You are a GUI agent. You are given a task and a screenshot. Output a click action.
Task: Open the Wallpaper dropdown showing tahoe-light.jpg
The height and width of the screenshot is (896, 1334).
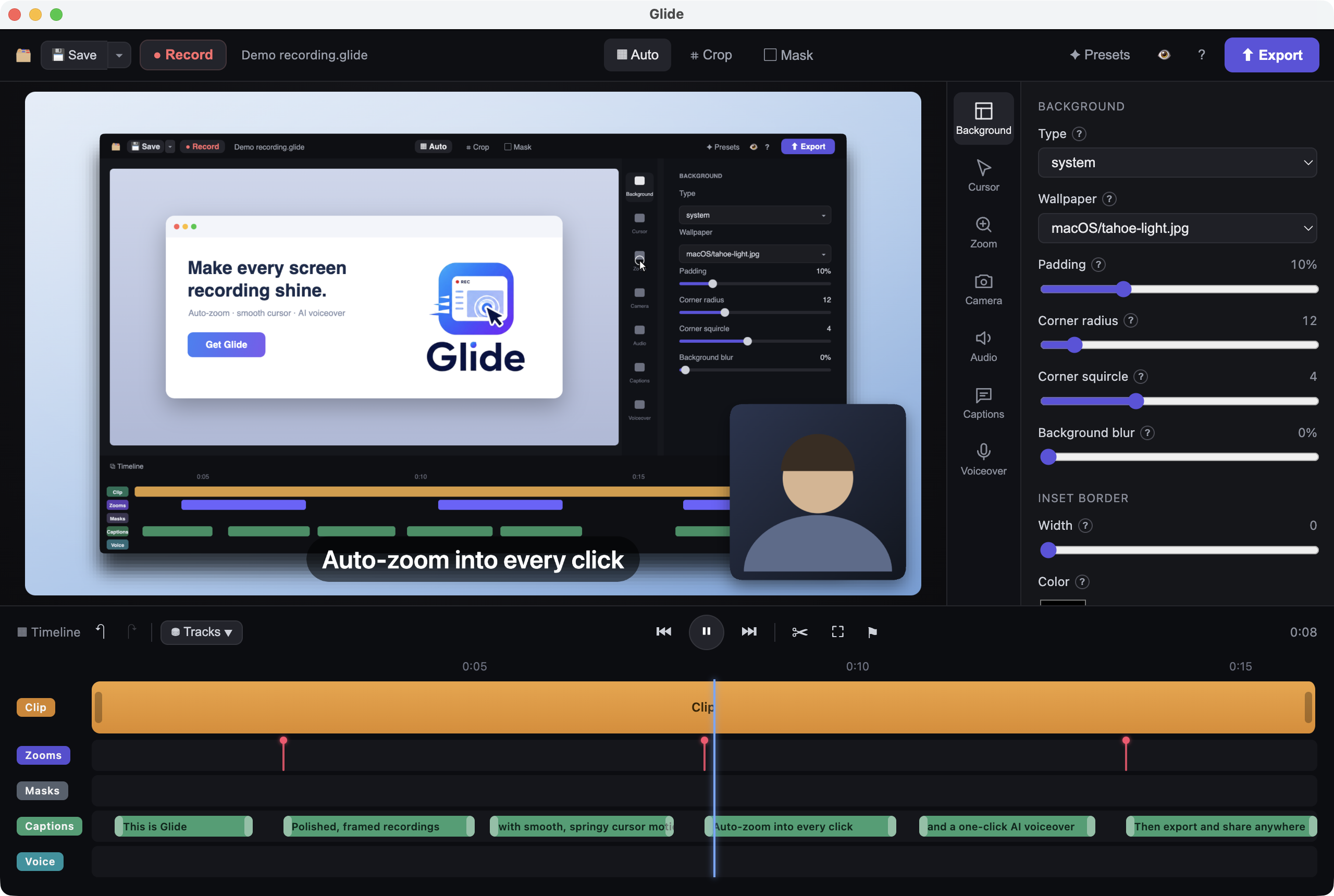coord(1177,228)
